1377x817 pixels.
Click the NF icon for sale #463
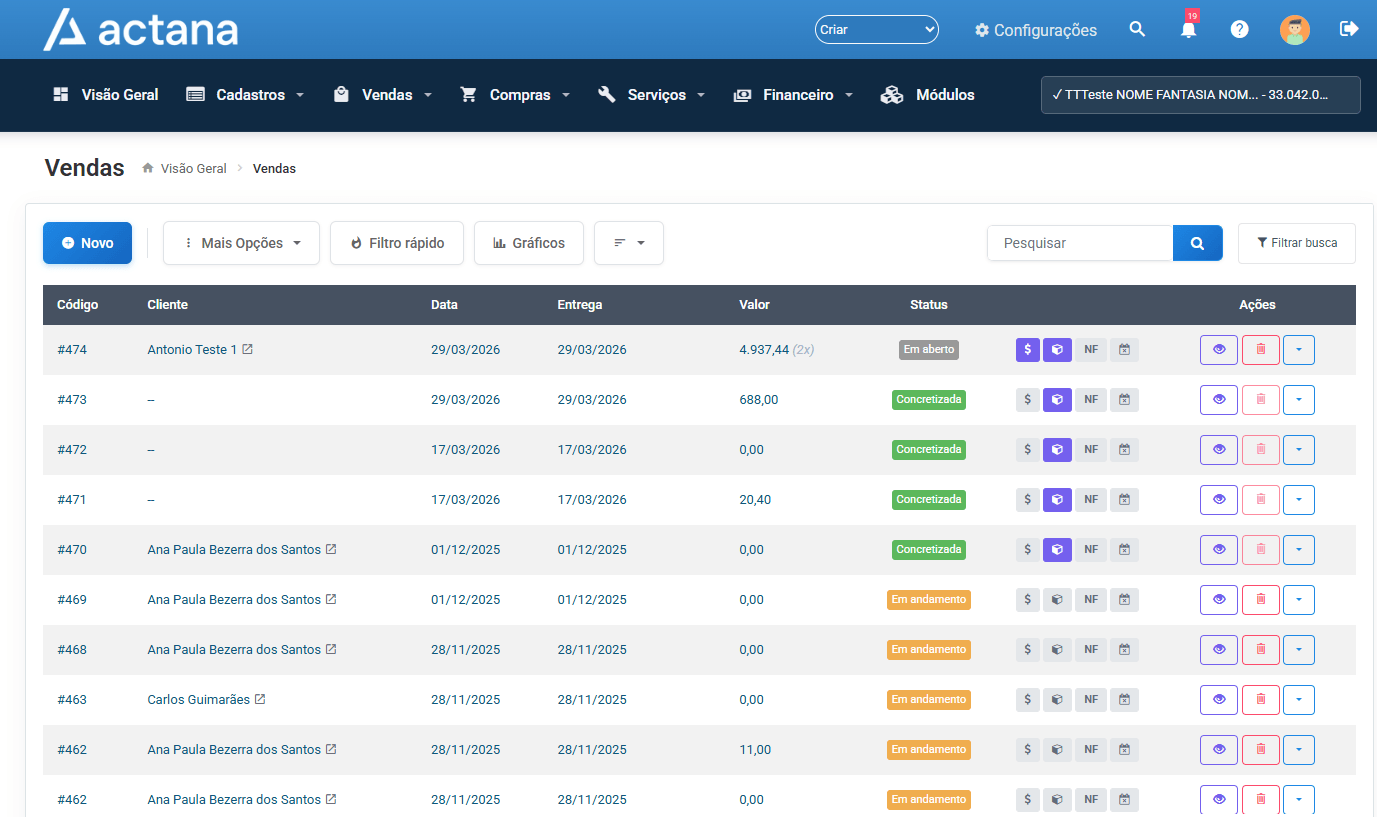click(1091, 700)
